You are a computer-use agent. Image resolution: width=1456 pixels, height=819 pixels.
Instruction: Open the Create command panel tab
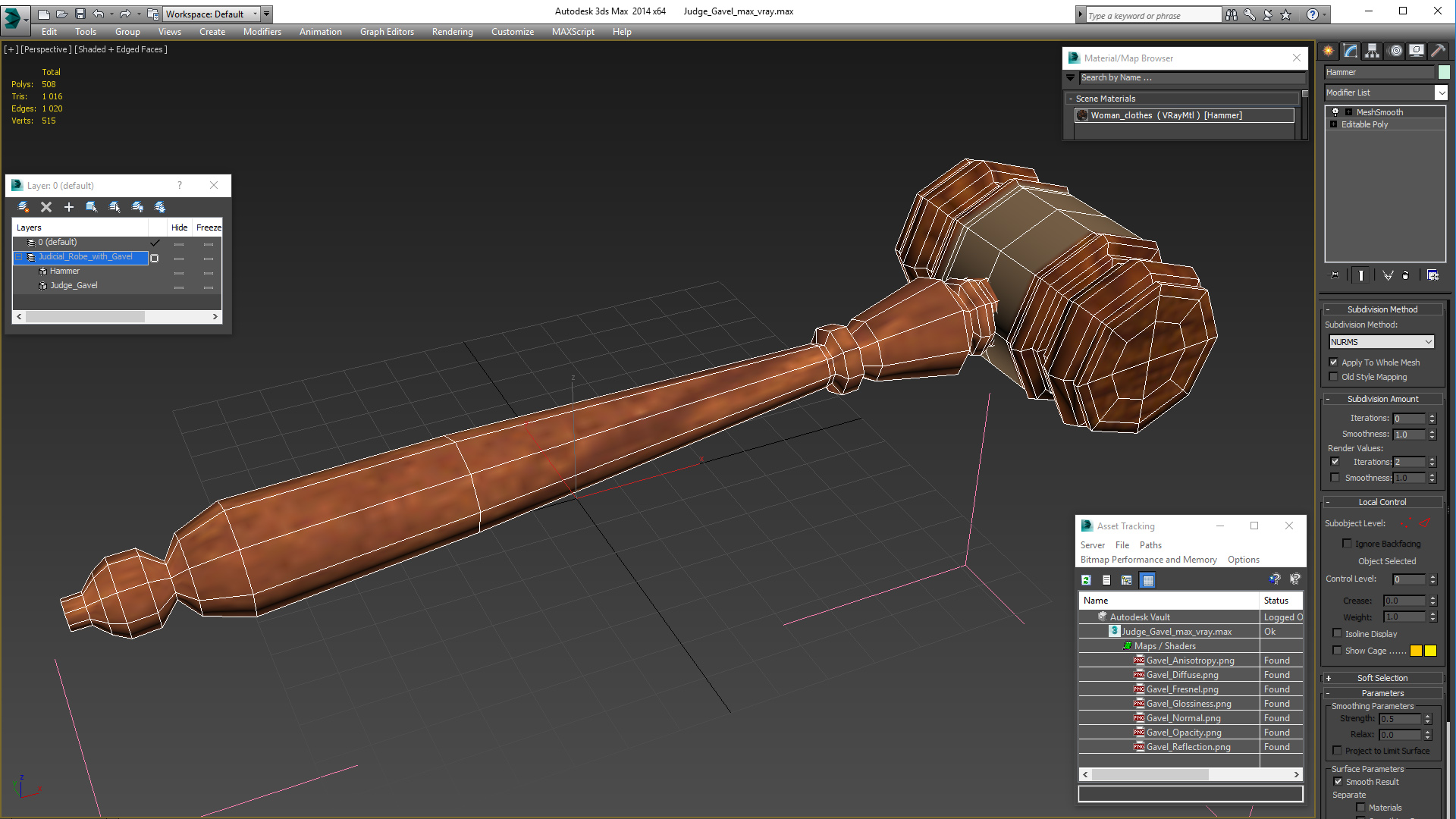coord(1329,51)
